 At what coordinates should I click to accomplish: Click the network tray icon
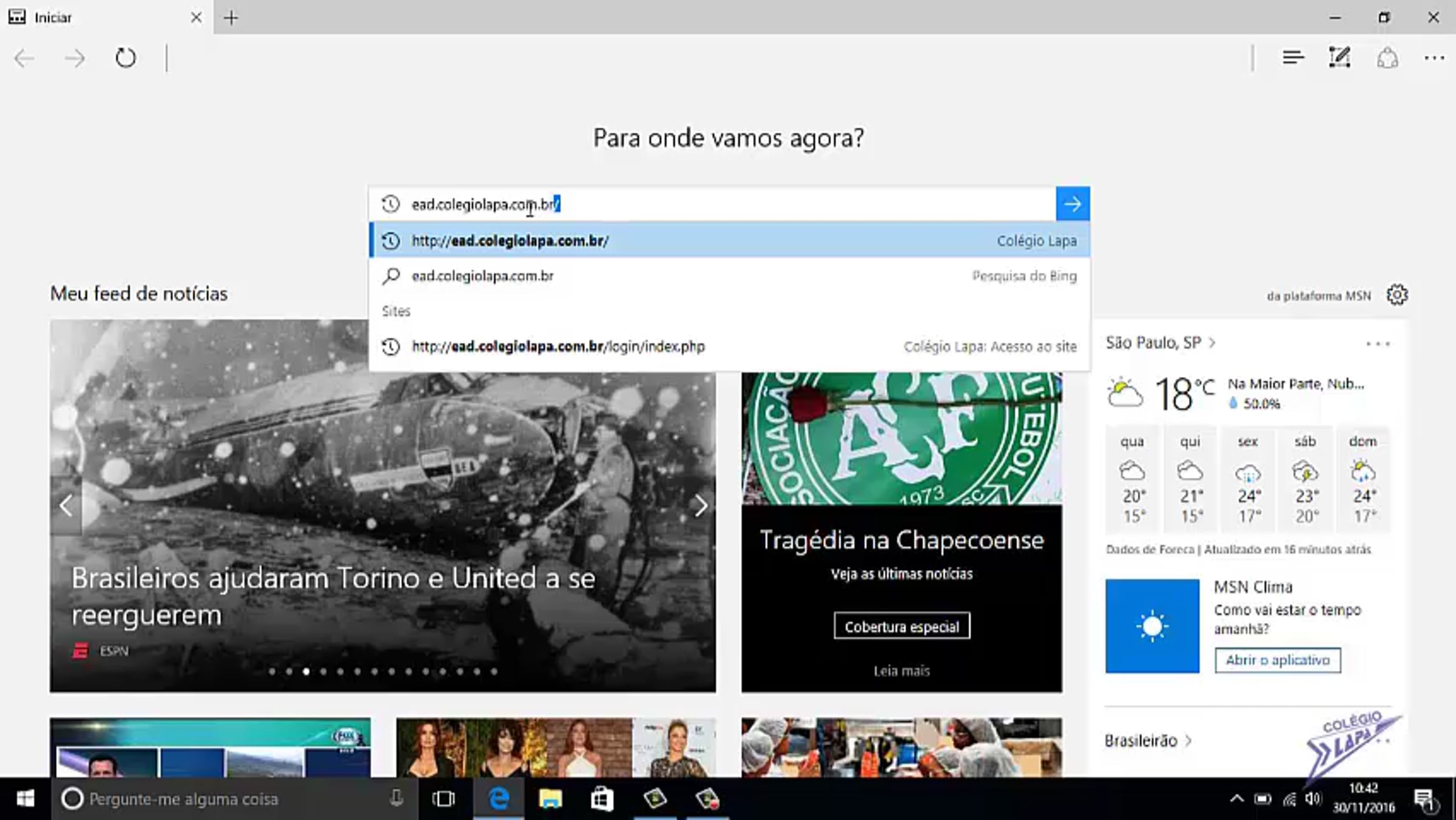click(1289, 799)
